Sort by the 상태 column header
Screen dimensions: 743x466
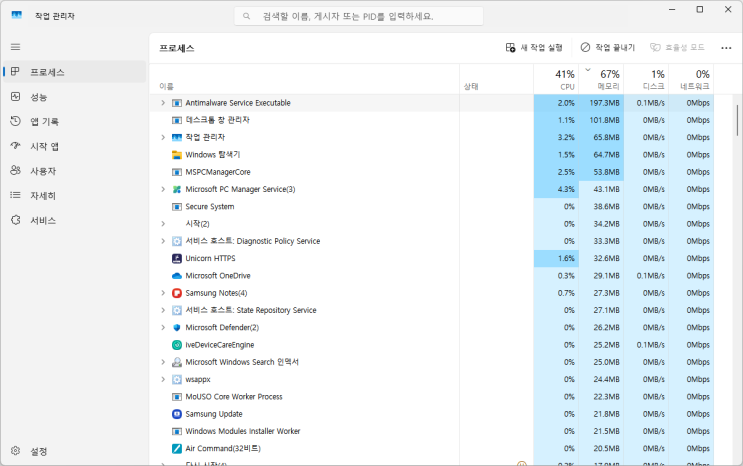tap(497, 79)
